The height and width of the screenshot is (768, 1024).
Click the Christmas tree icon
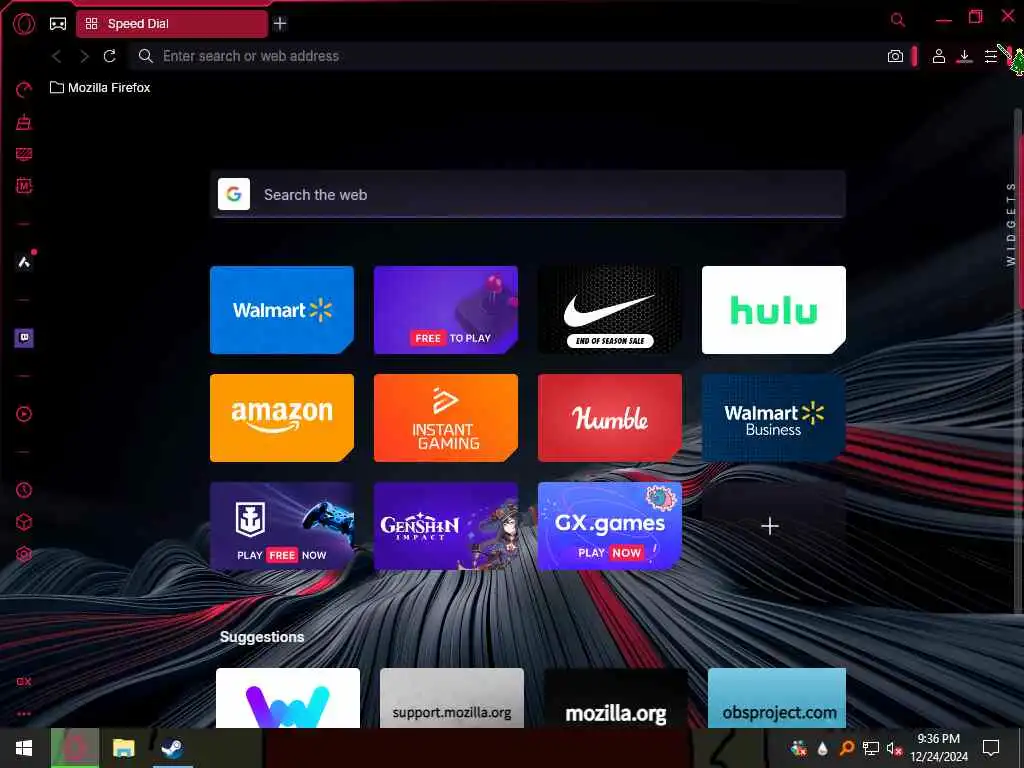[x=1016, y=62]
